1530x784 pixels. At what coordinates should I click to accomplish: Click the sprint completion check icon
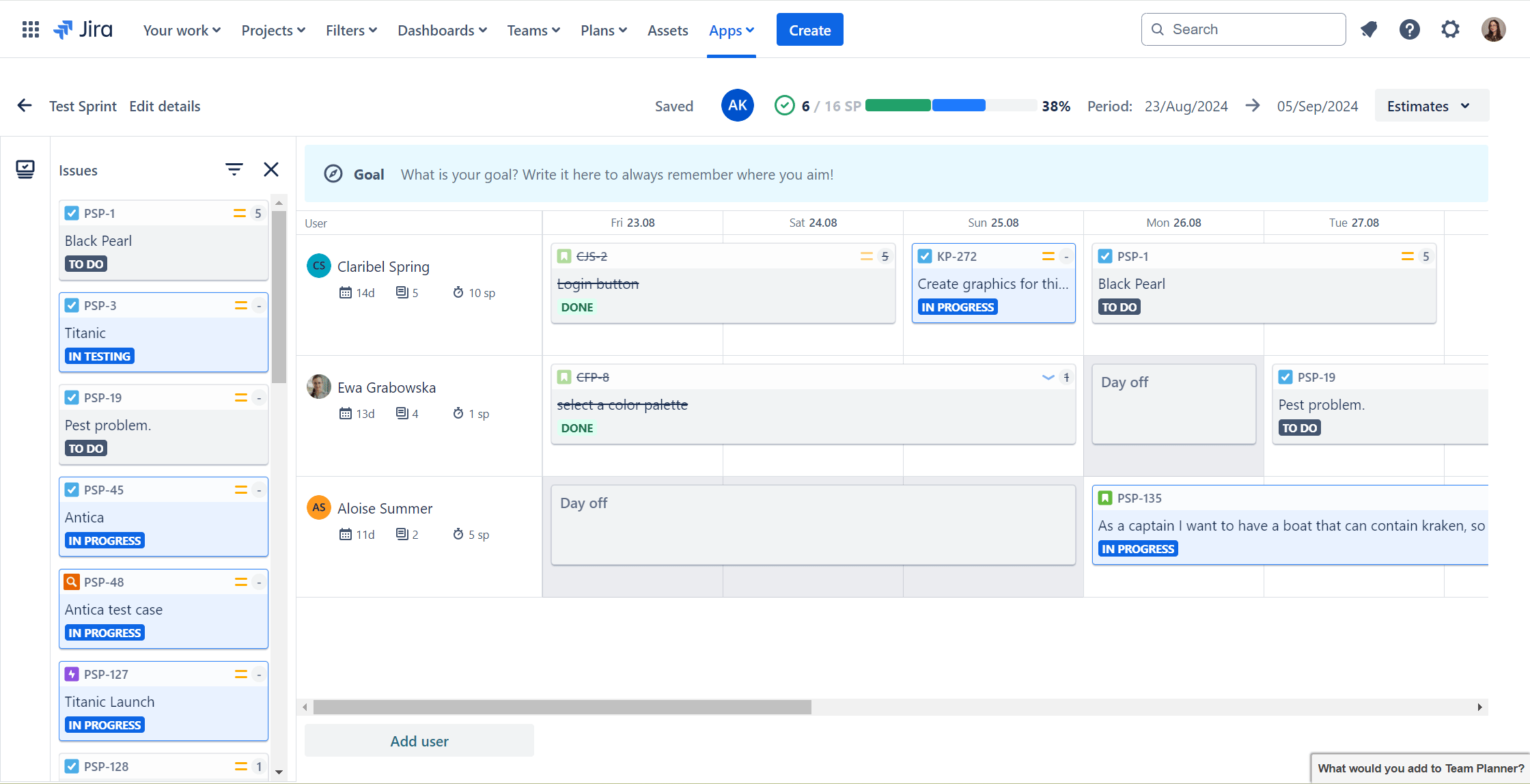pyautogui.click(x=785, y=106)
